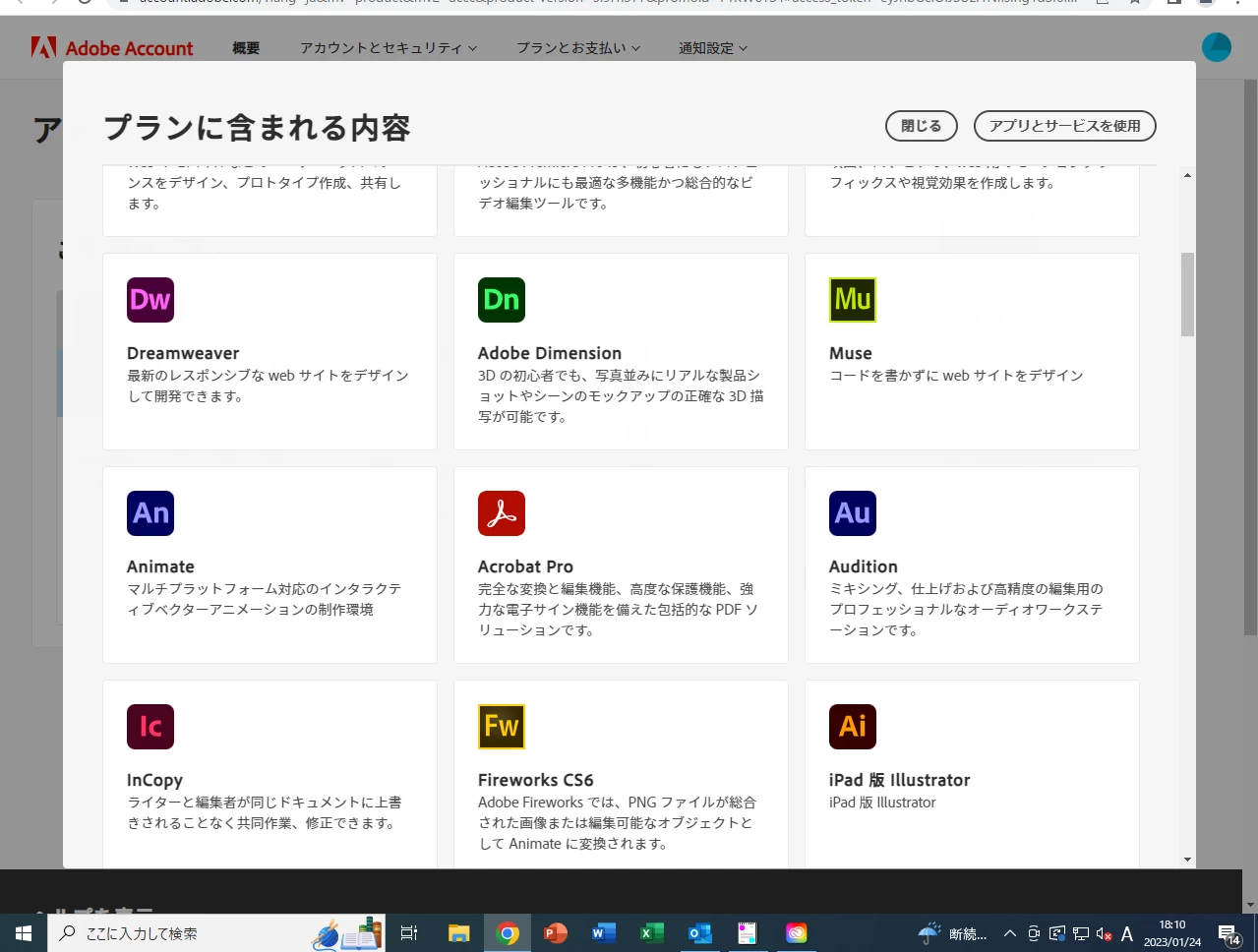Open File Explorer from the taskbar
This screenshot has height=952, width=1258.
[459, 933]
